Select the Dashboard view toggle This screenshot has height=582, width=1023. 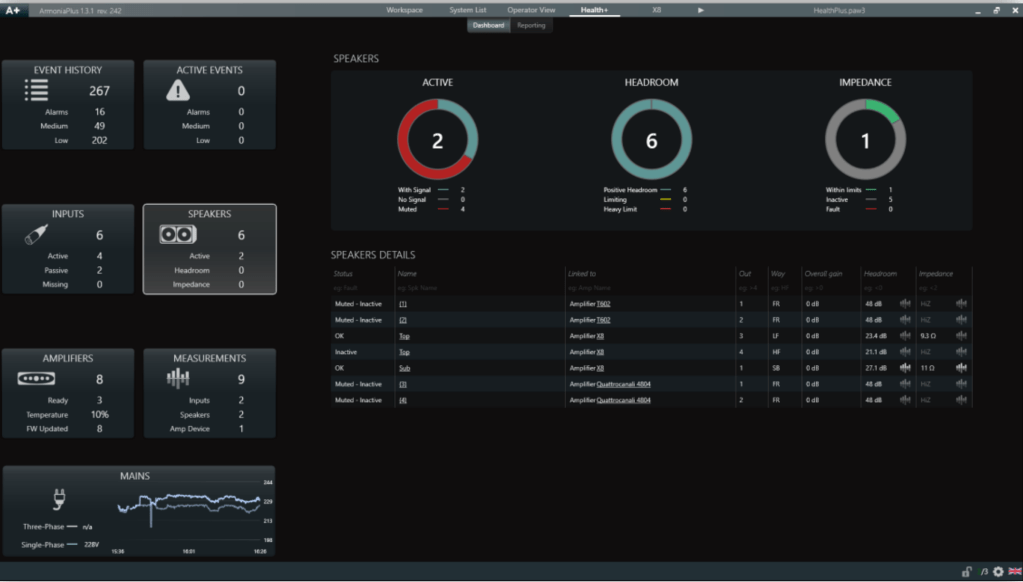[x=489, y=25]
